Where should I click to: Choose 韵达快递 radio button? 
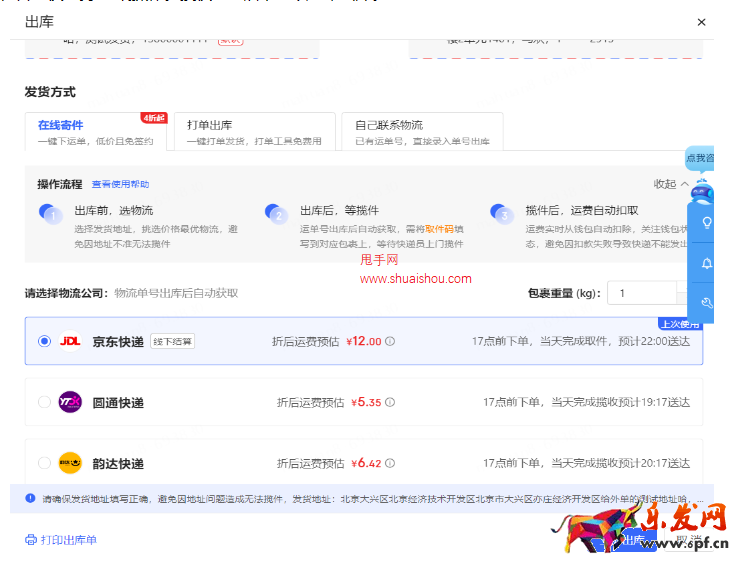(x=44, y=463)
